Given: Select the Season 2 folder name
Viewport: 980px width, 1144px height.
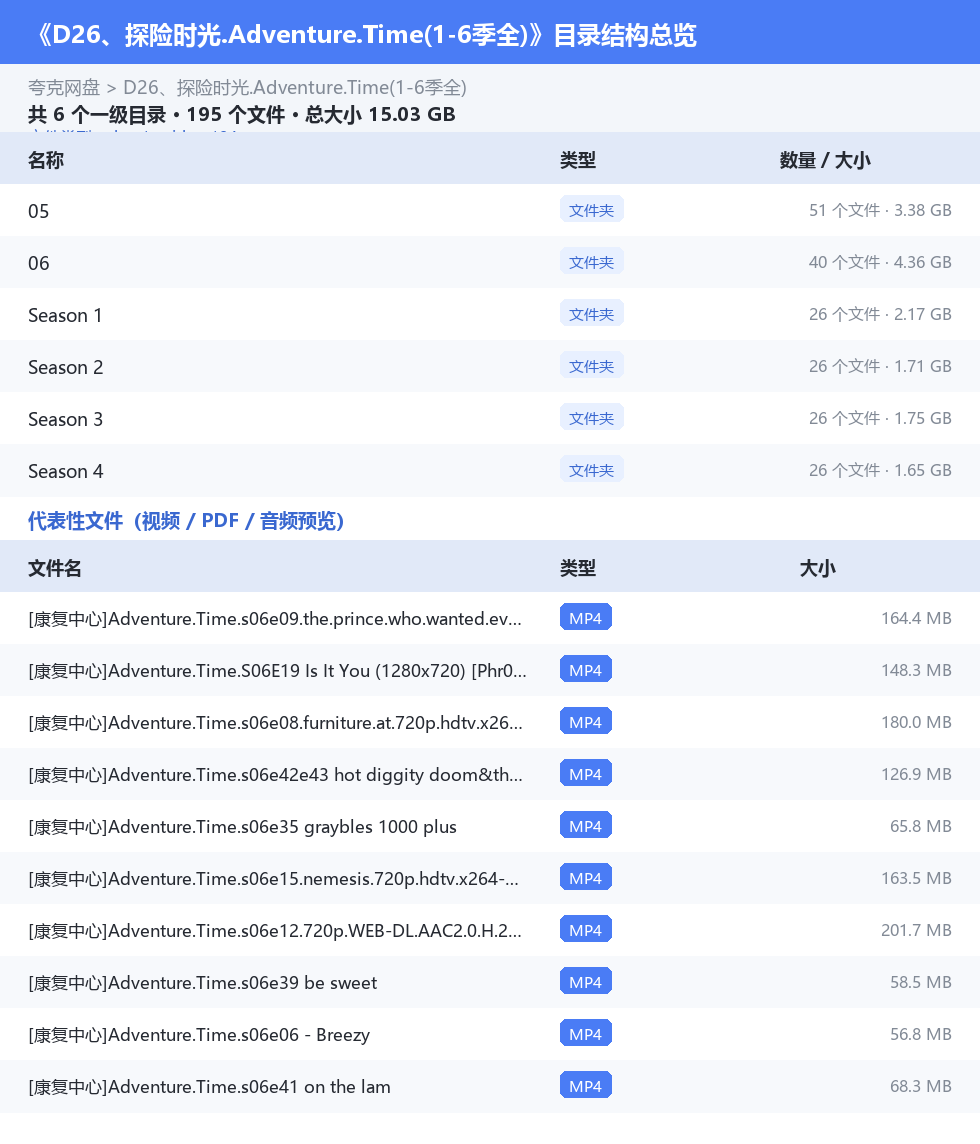Looking at the screenshot, I should [x=66, y=367].
